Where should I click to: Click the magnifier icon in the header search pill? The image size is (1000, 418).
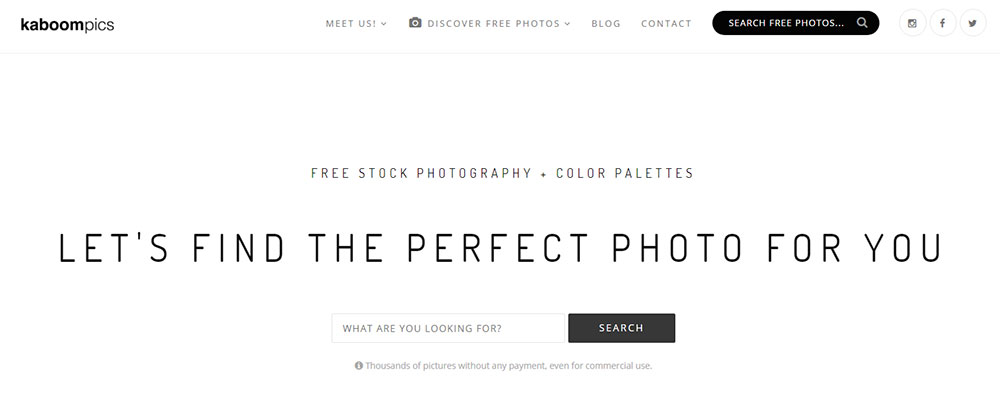pyautogui.click(x=862, y=23)
